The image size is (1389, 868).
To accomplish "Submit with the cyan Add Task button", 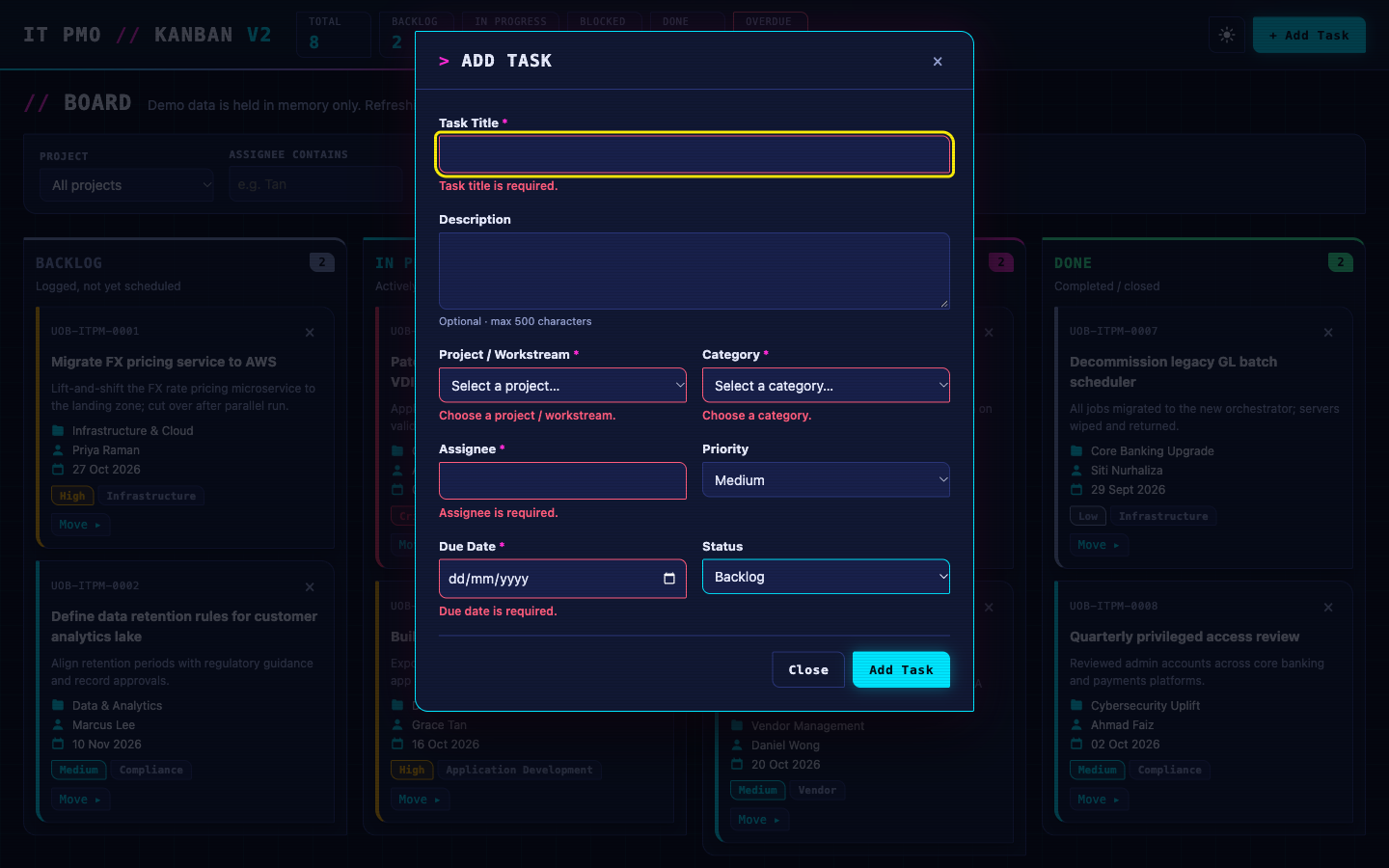I will click(x=901, y=669).
